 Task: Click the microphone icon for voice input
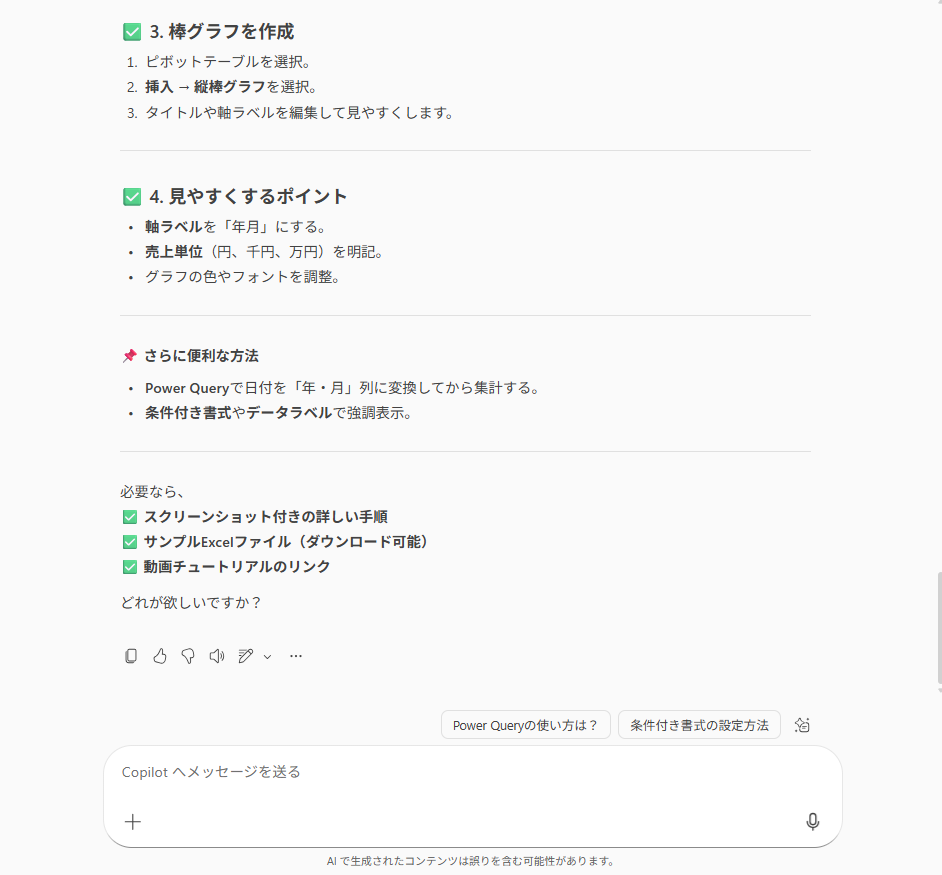813,821
